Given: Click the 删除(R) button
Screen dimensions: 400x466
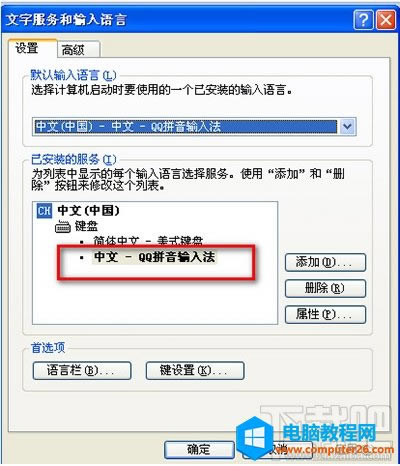Looking at the screenshot, I should 325,288.
